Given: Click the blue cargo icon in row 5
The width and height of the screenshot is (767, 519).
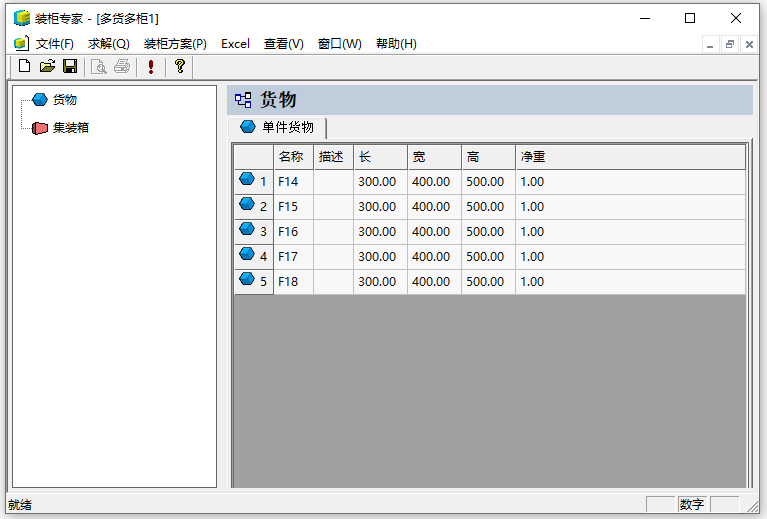Looking at the screenshot, I should pos(247,279).
